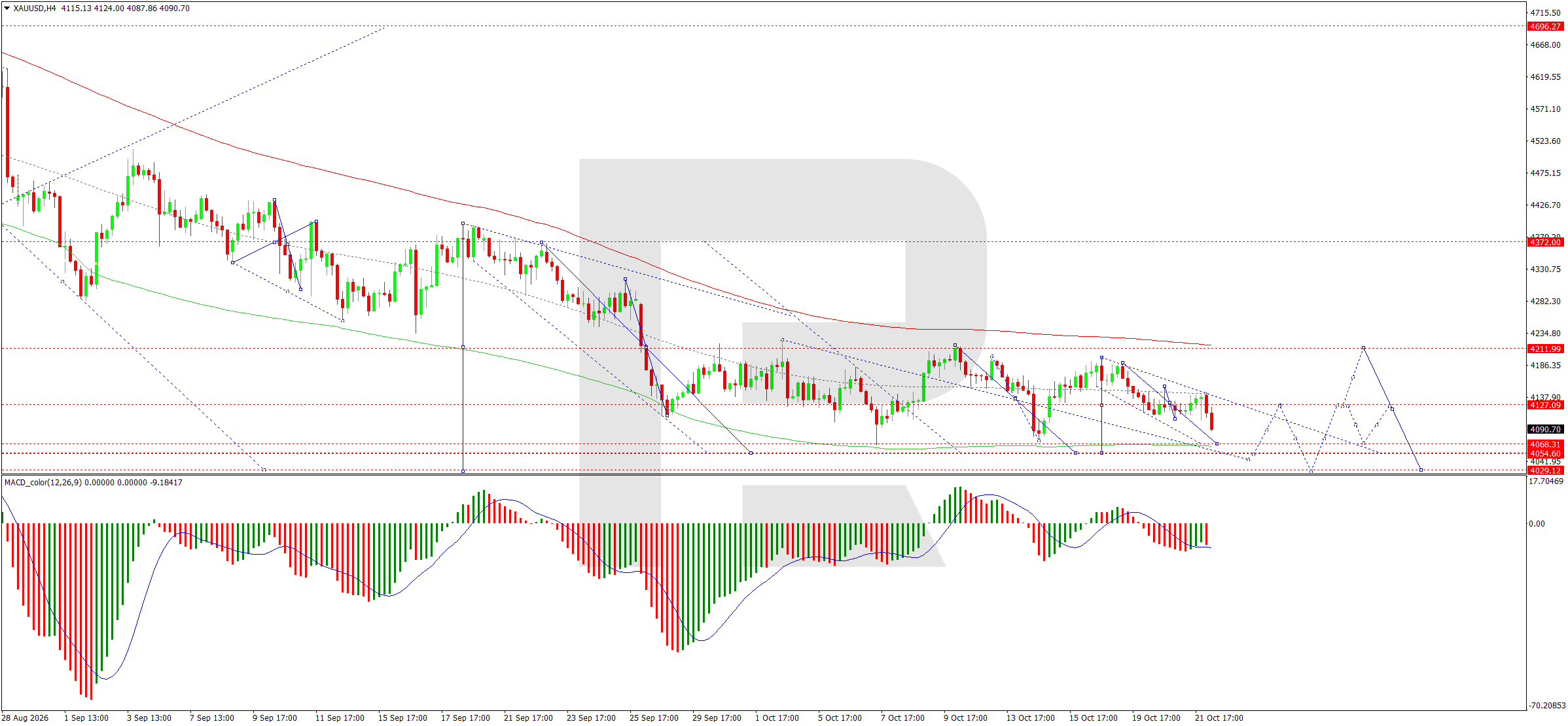
Task: Click the 21 Oct 17:00 time axis label
Action: tap(1219, 718)
